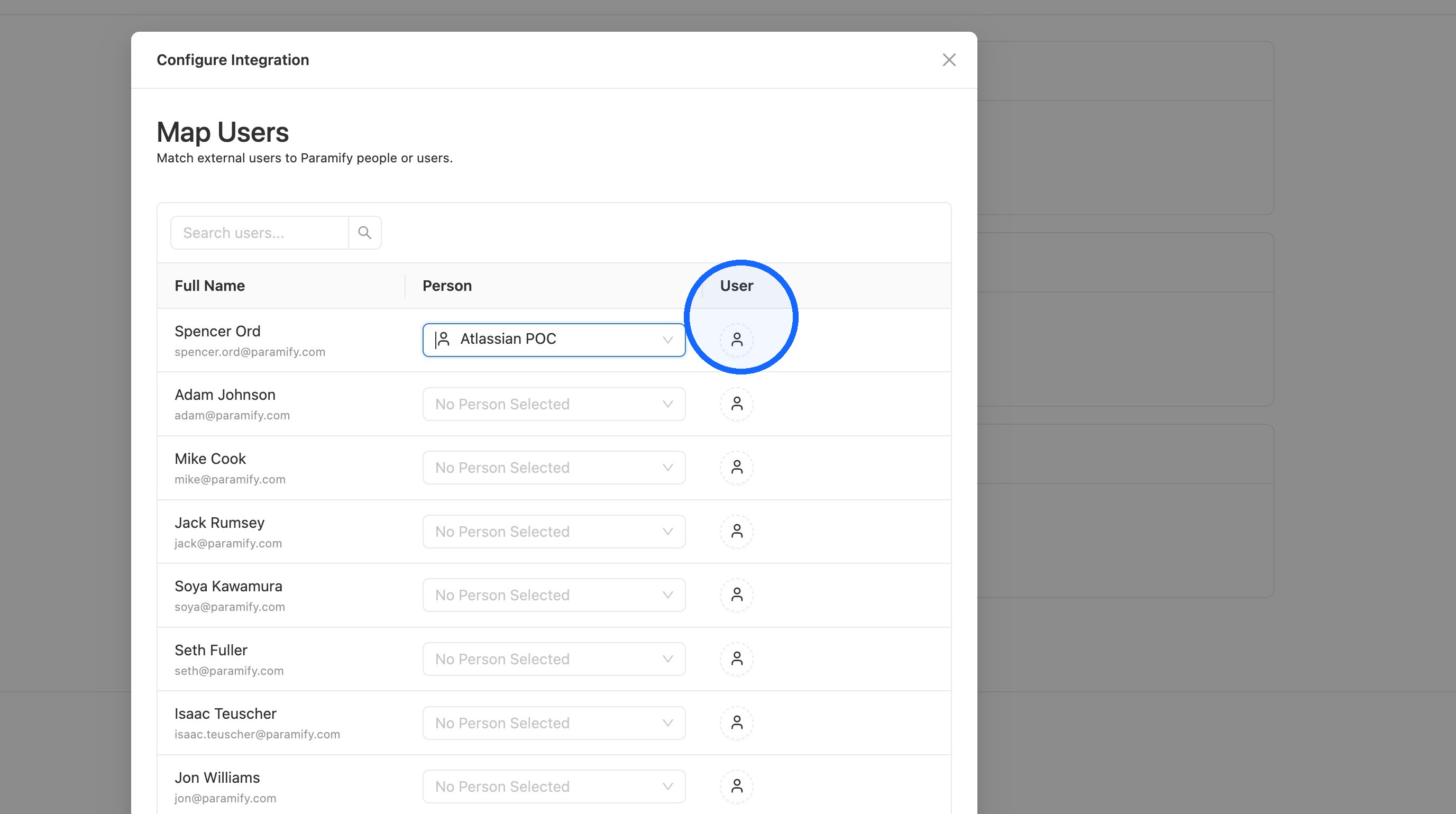The height and width of the screenshot is (814, 1456).
Task: Click email mike@paramify.com
Action: [230, 479]
